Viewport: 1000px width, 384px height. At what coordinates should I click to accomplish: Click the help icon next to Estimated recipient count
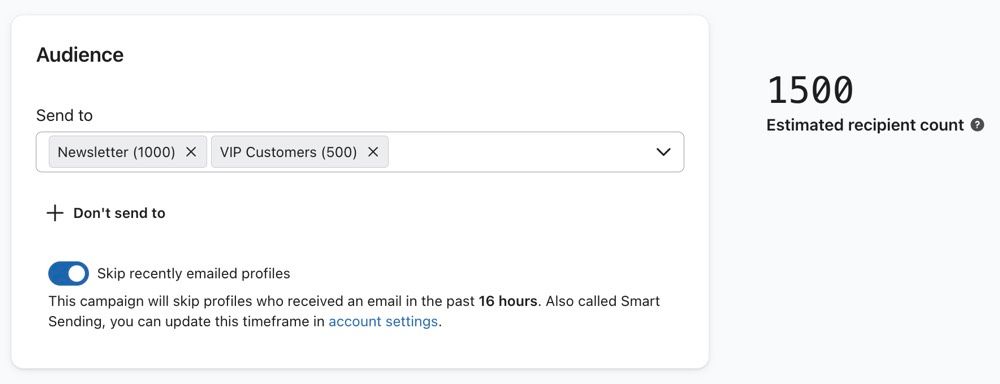pyautogui.click(x=977, y=125)
